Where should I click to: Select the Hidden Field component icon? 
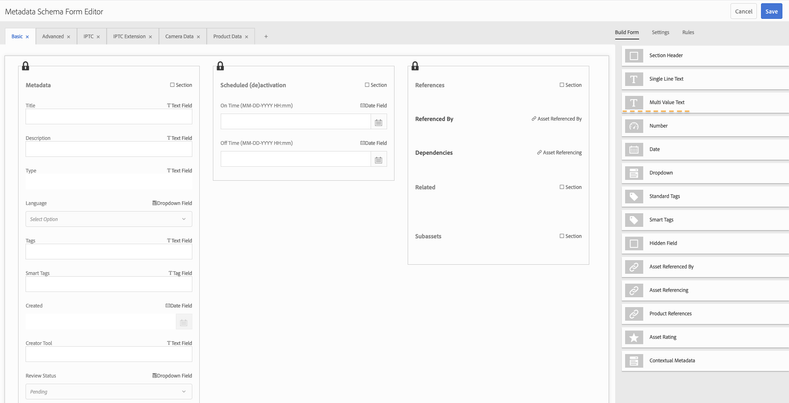(634, 244)
